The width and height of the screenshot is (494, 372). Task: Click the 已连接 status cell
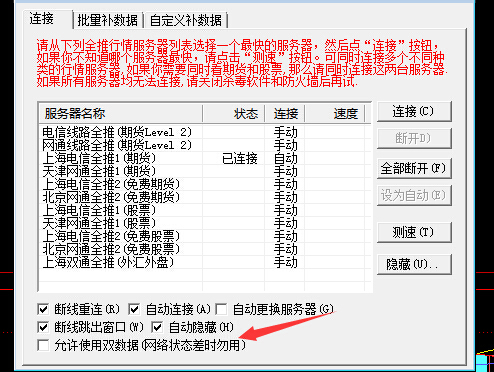click(x=240, y=158)
